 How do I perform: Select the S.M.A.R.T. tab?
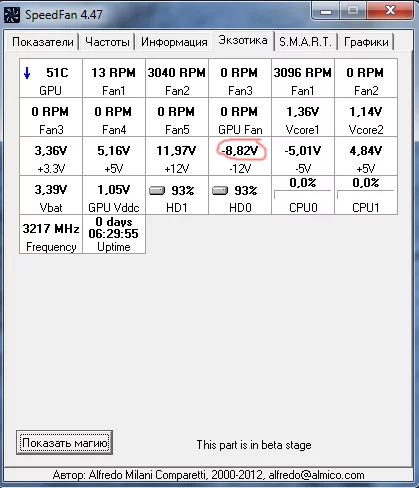pos(305,42)
